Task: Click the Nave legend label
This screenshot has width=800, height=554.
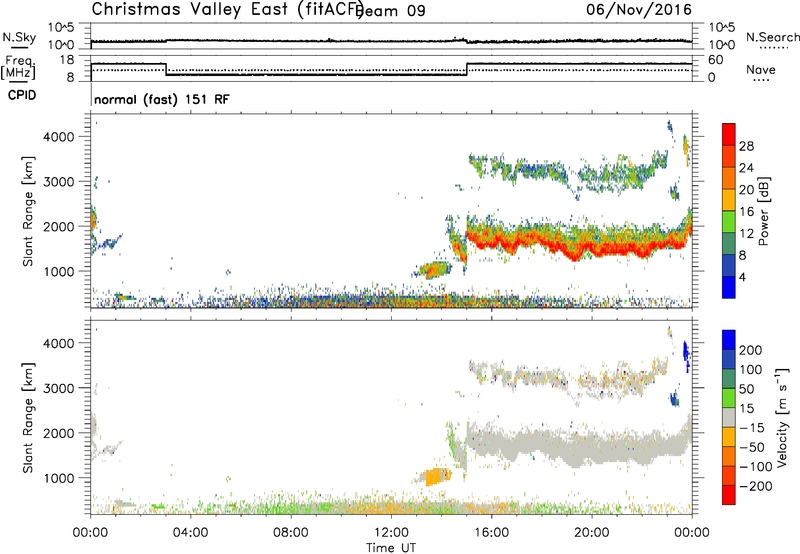Action: pyautogui.click(x=761, y=70)
